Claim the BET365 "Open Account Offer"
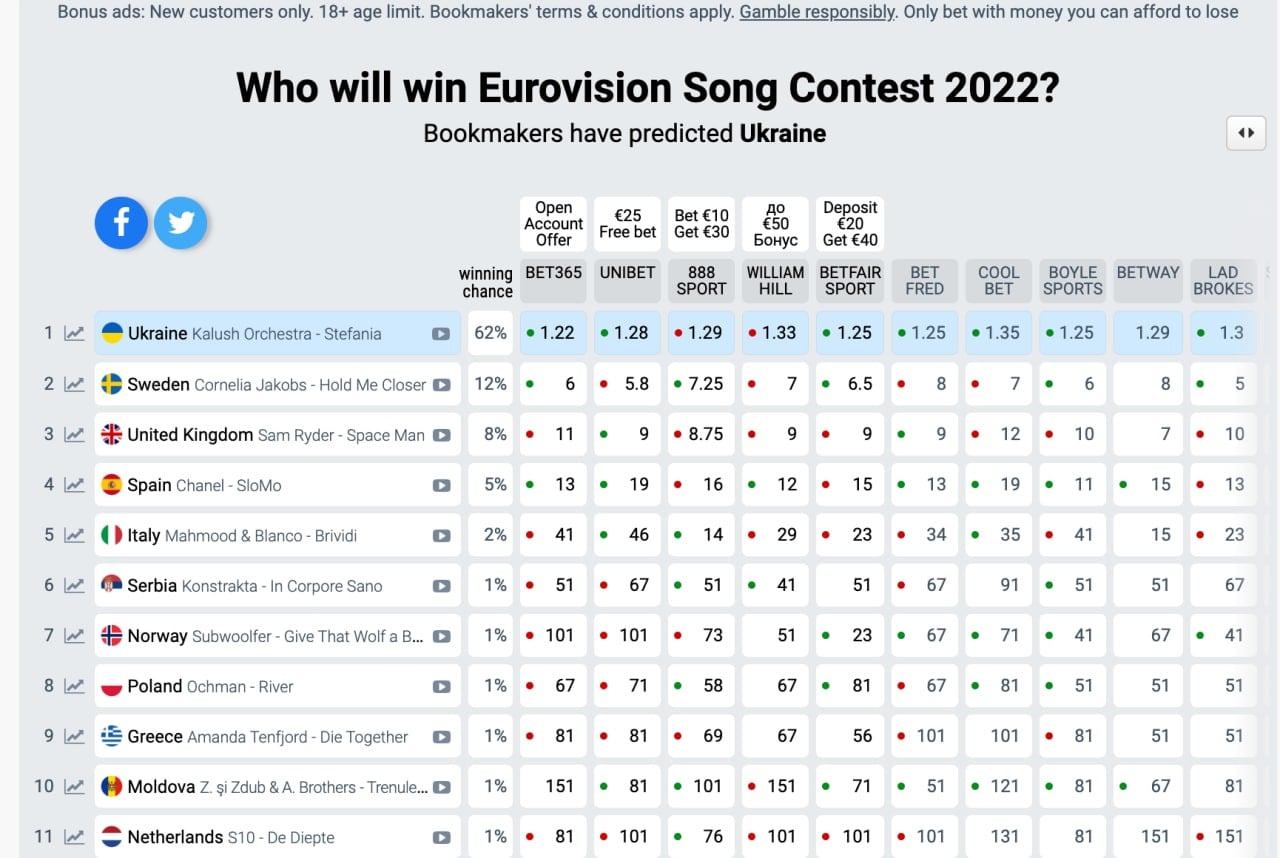 tap(553, 223)
